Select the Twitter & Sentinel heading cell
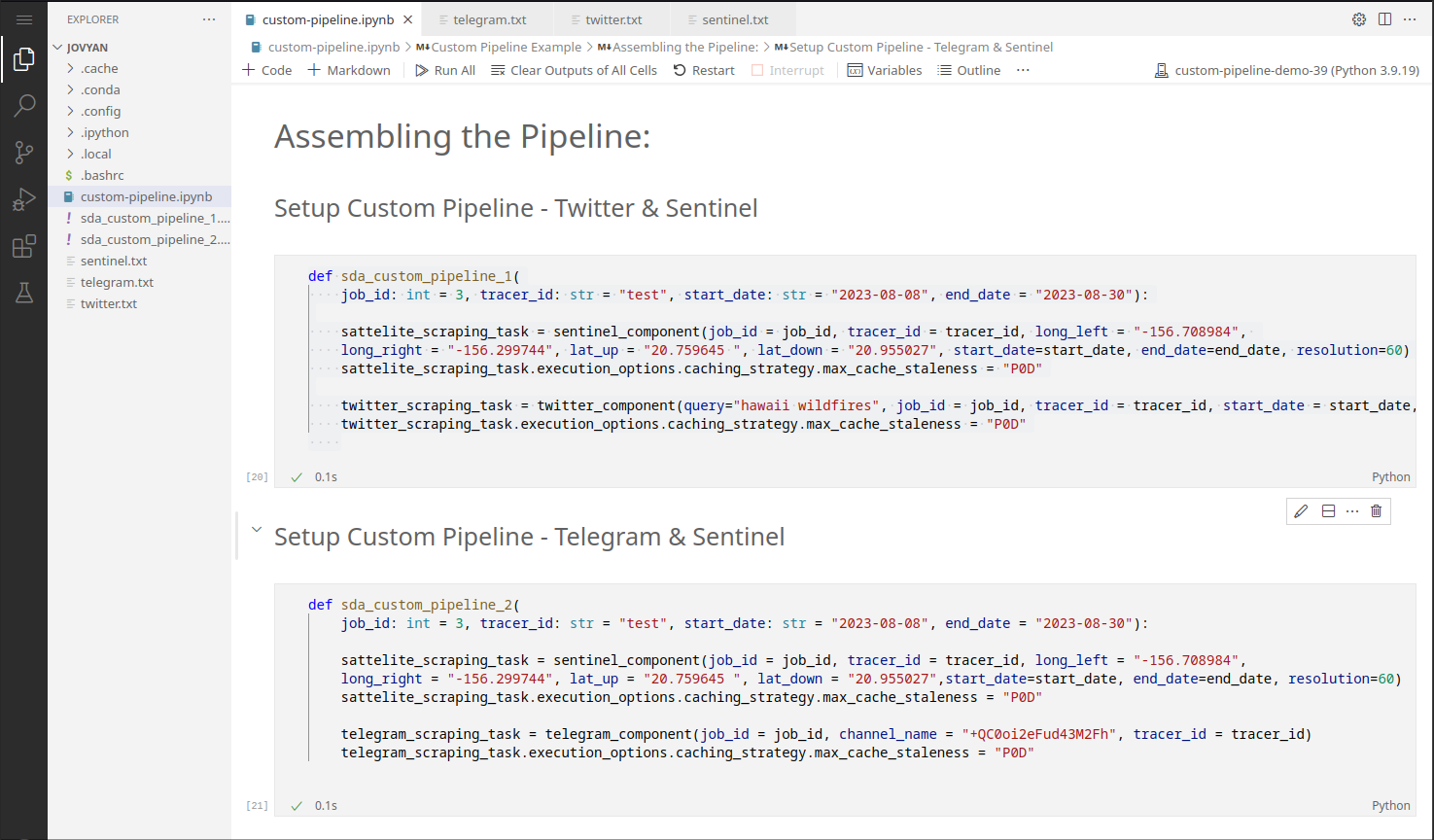Viewport: 1434px width, 840px height. 515,208
